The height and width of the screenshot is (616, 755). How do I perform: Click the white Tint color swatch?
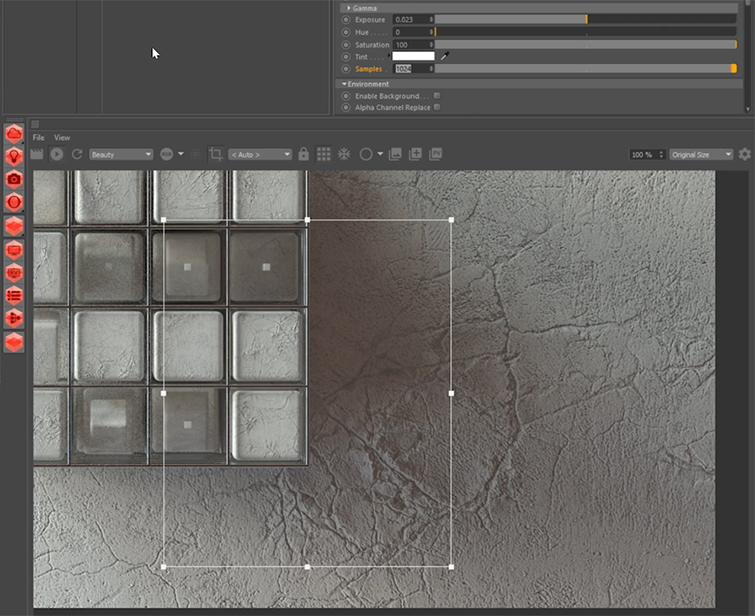point(414,57)
